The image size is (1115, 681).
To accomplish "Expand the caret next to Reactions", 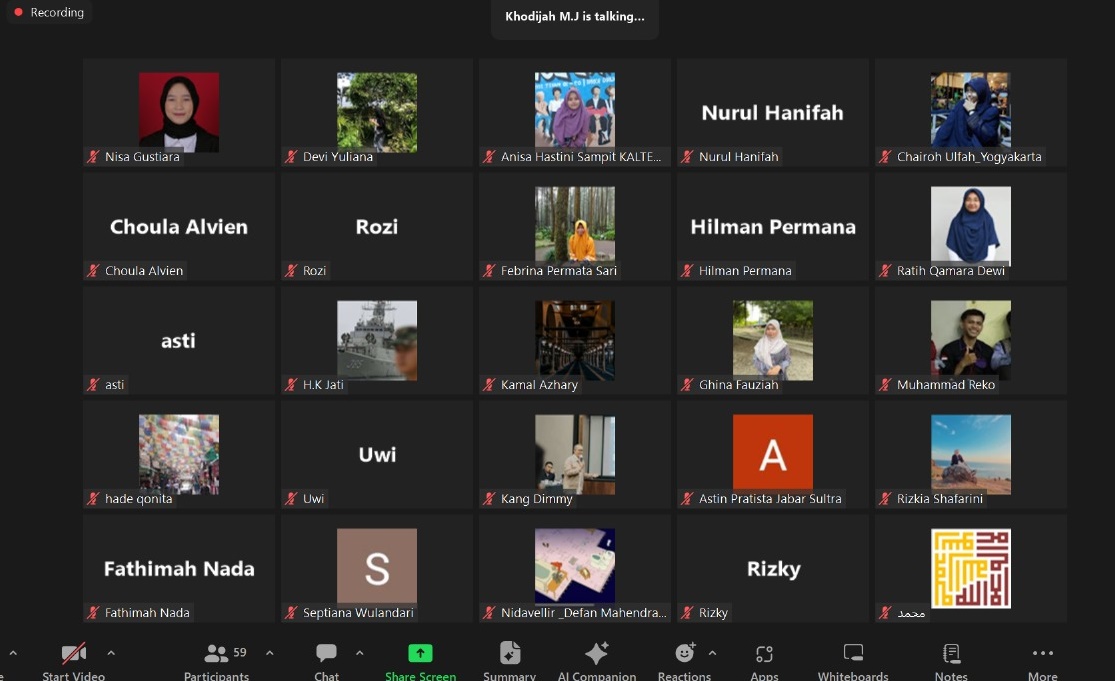I will coord(712,653).
